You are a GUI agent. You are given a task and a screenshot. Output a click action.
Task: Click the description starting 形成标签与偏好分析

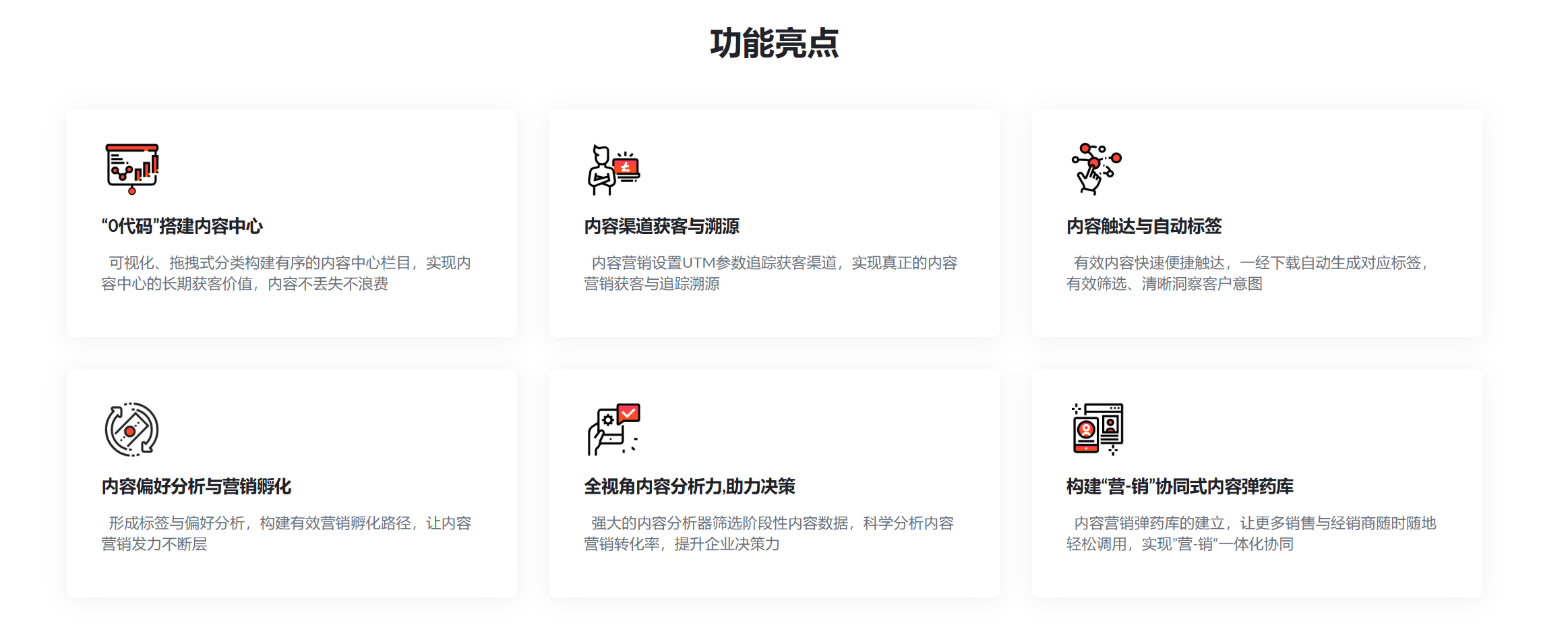tap(287, 533)
